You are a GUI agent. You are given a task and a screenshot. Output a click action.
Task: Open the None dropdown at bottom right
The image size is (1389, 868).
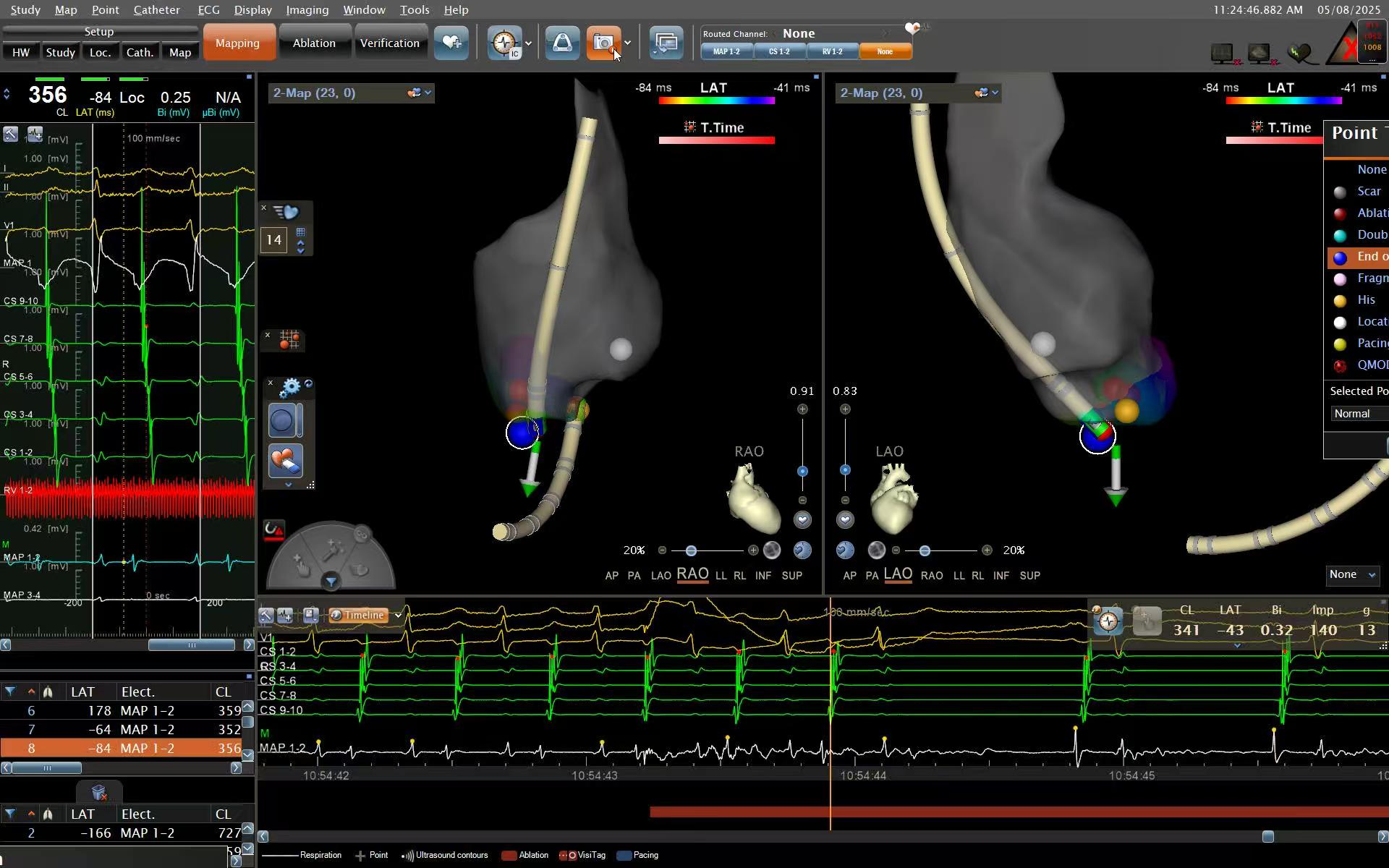(x=1351, y=575)
